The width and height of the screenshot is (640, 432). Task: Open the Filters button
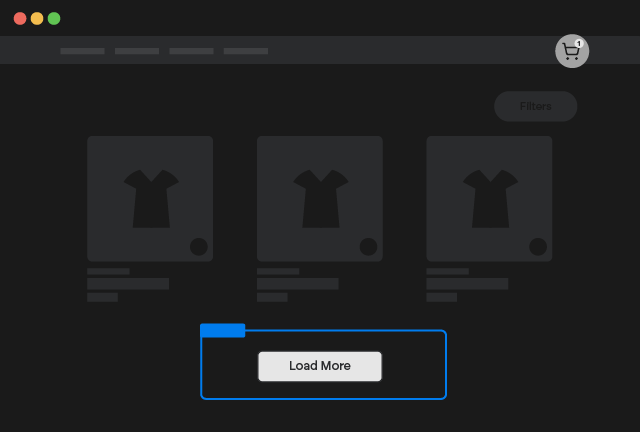click(535, 106)
